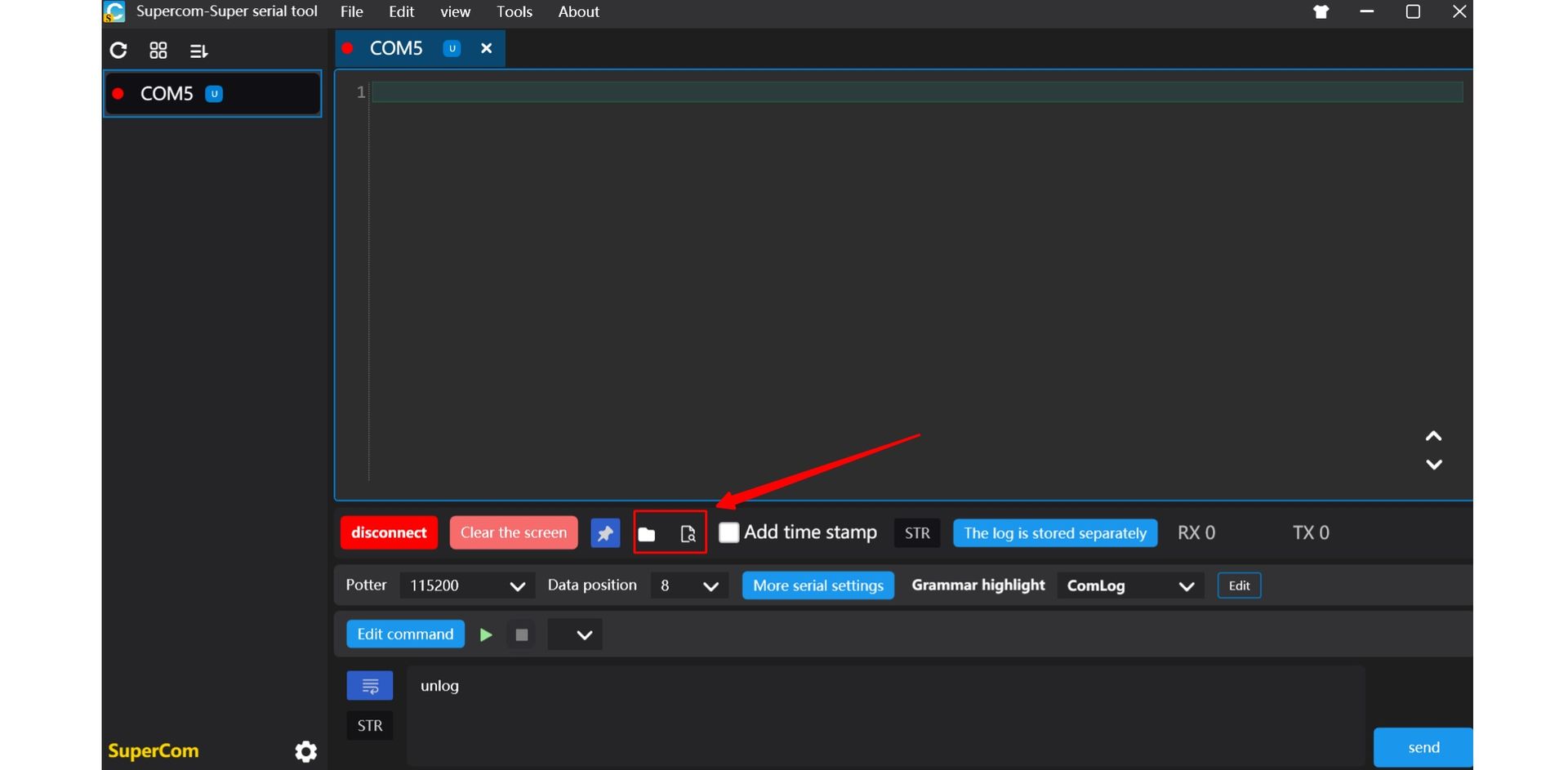This screenshot has width=1568, height=770.
Task: Toggle the log is stored separately
Action: pyautogui.click(x=1054, y=533)
